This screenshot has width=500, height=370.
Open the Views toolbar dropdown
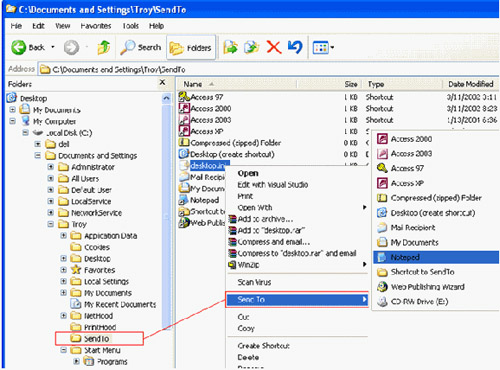click(323, 48)
